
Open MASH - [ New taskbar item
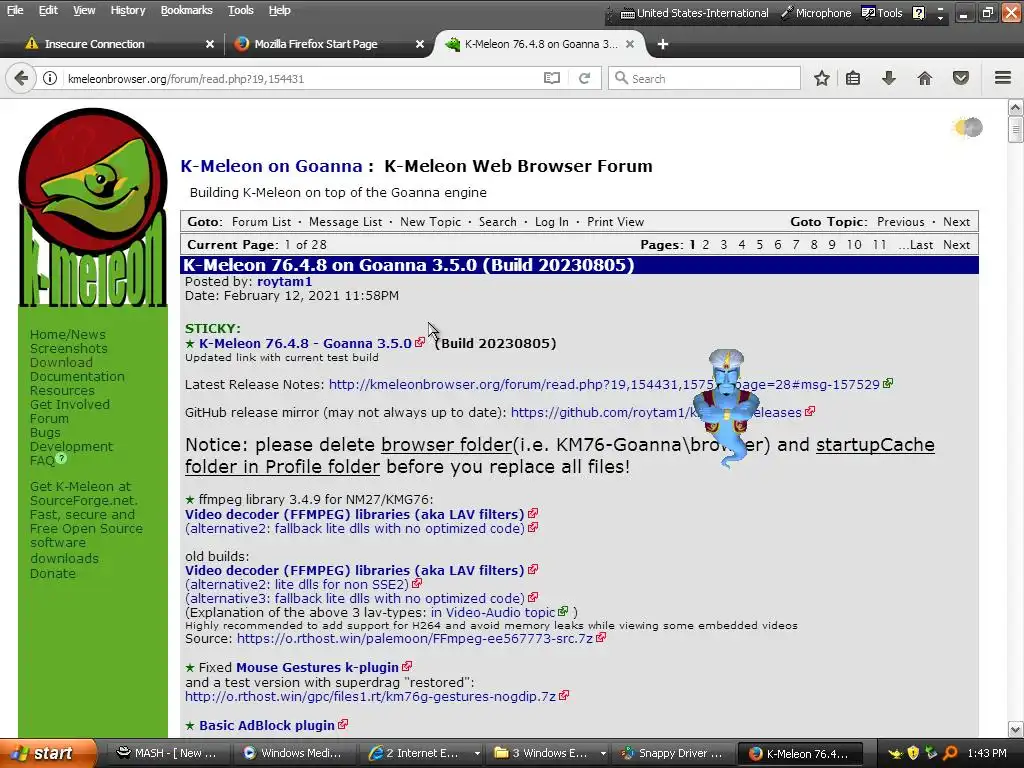click(166, 753)
